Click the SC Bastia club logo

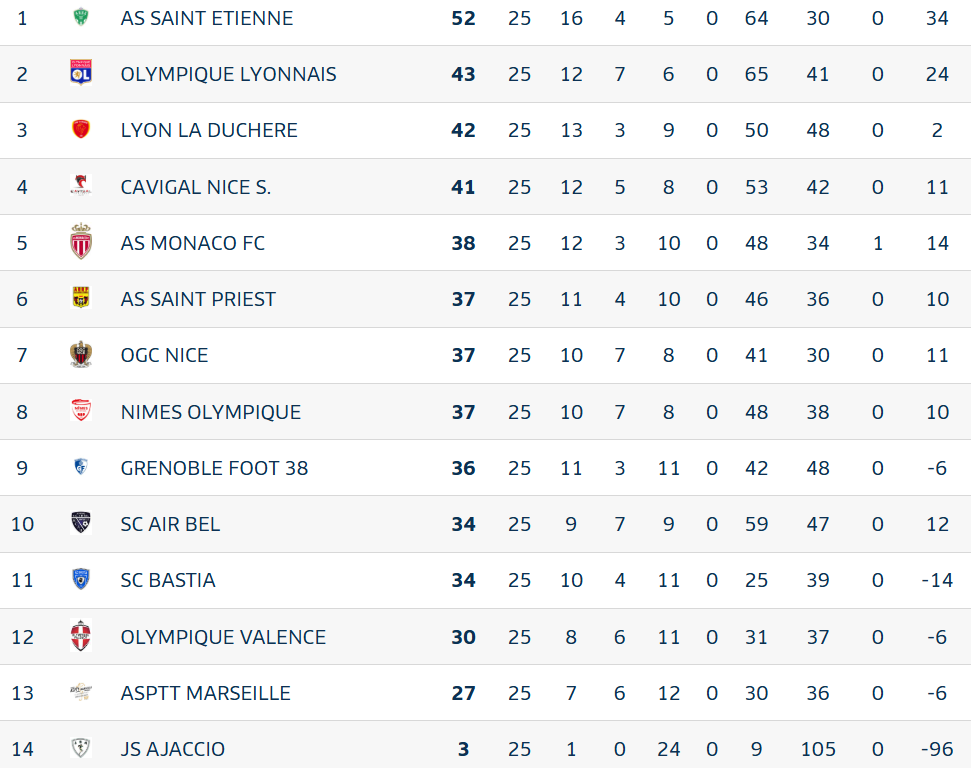click(x=81, y=579)
